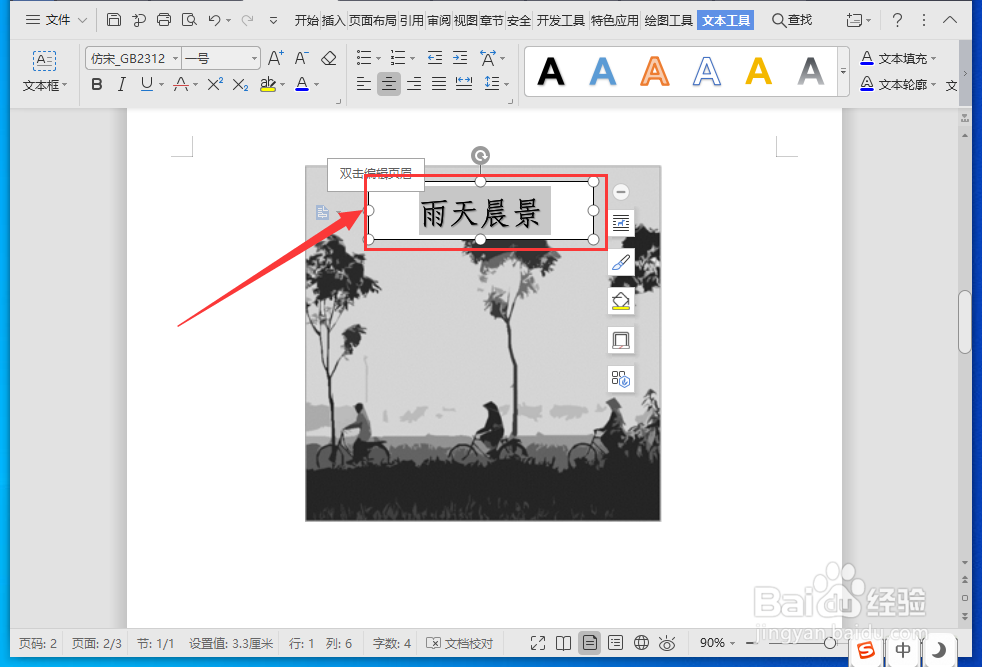The width and height of the screenshot is (982, 667).
Task: Switch to web layout view globe icon
Action: pos(641,643)
